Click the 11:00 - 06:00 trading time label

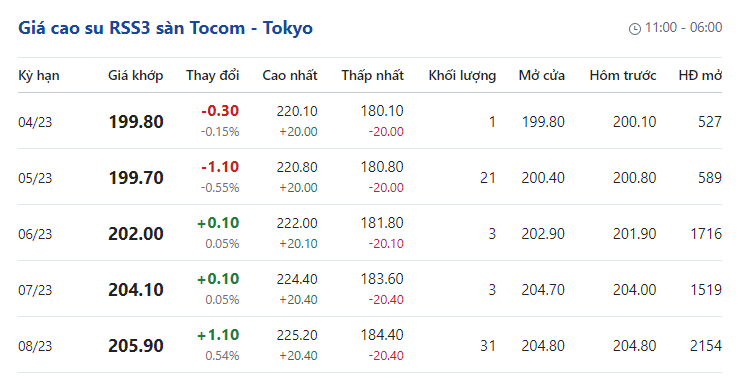click(x=683, y=27)
